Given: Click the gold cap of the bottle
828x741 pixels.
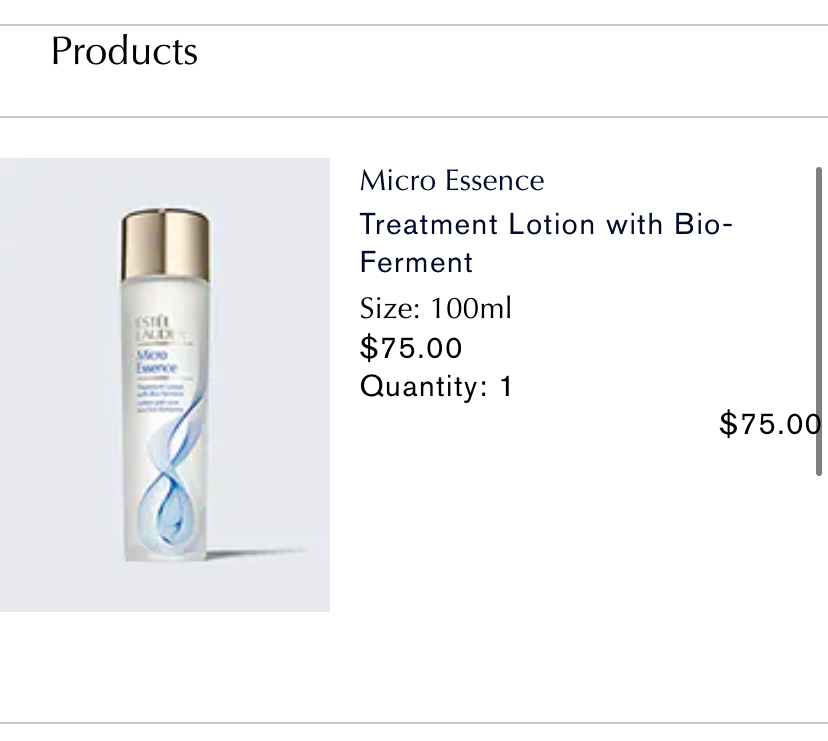Looking at the screenshot, I should pyautogui.click(x=166, y=245).
